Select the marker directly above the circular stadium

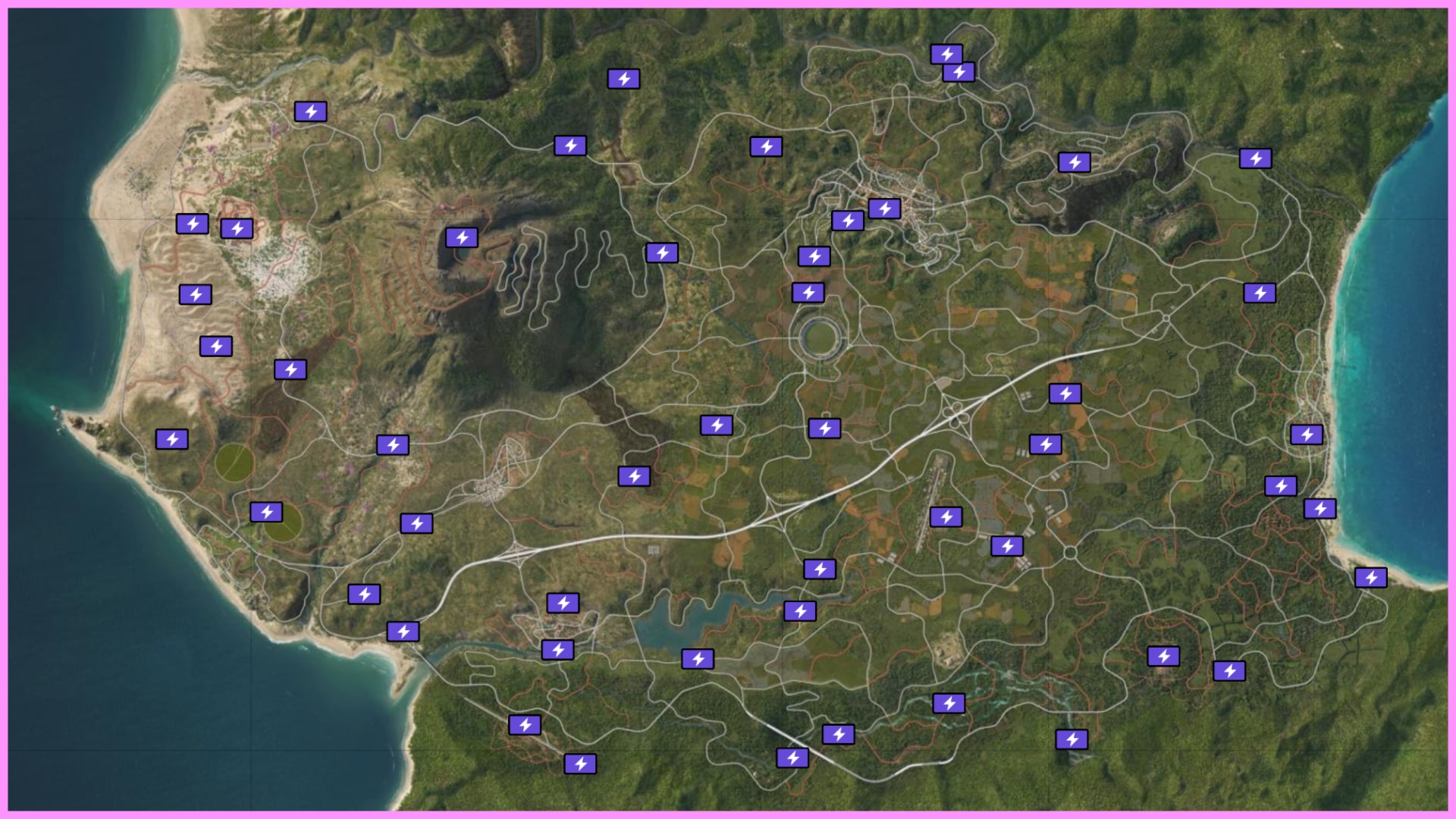(808, 293)
